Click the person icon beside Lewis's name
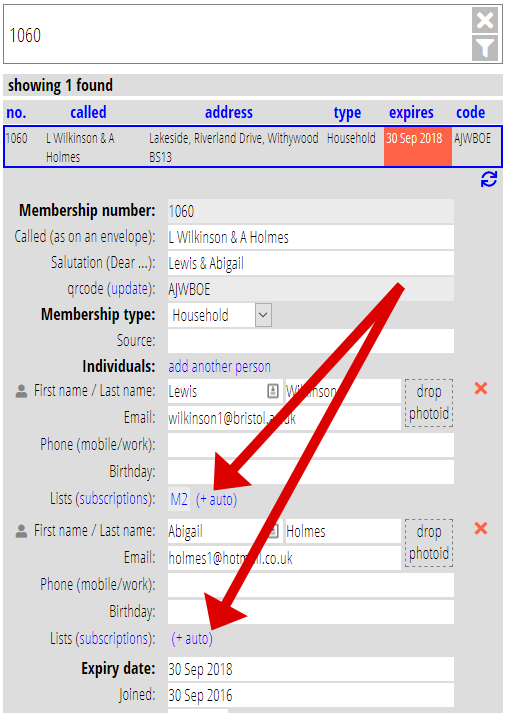Screen dimensions: 508x713 tap(21, 391)
